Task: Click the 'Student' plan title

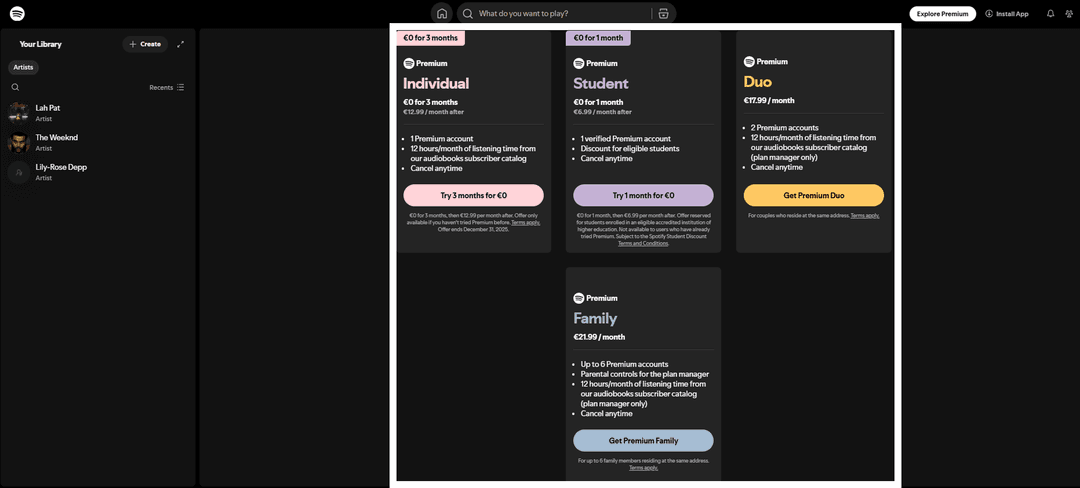Action: coord(601,83)
